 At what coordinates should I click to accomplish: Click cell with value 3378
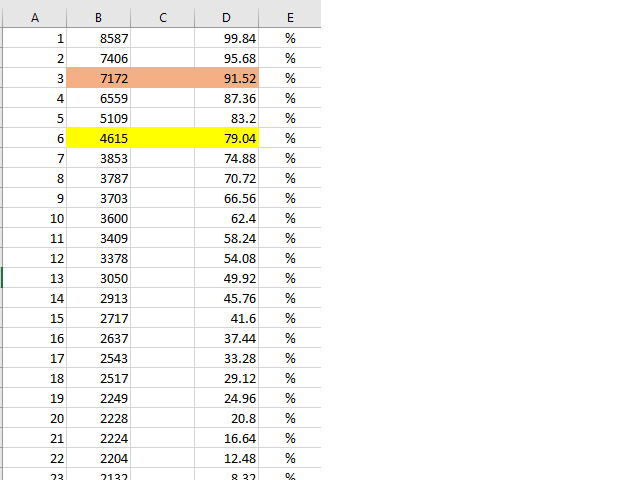(x=98, y=258)
